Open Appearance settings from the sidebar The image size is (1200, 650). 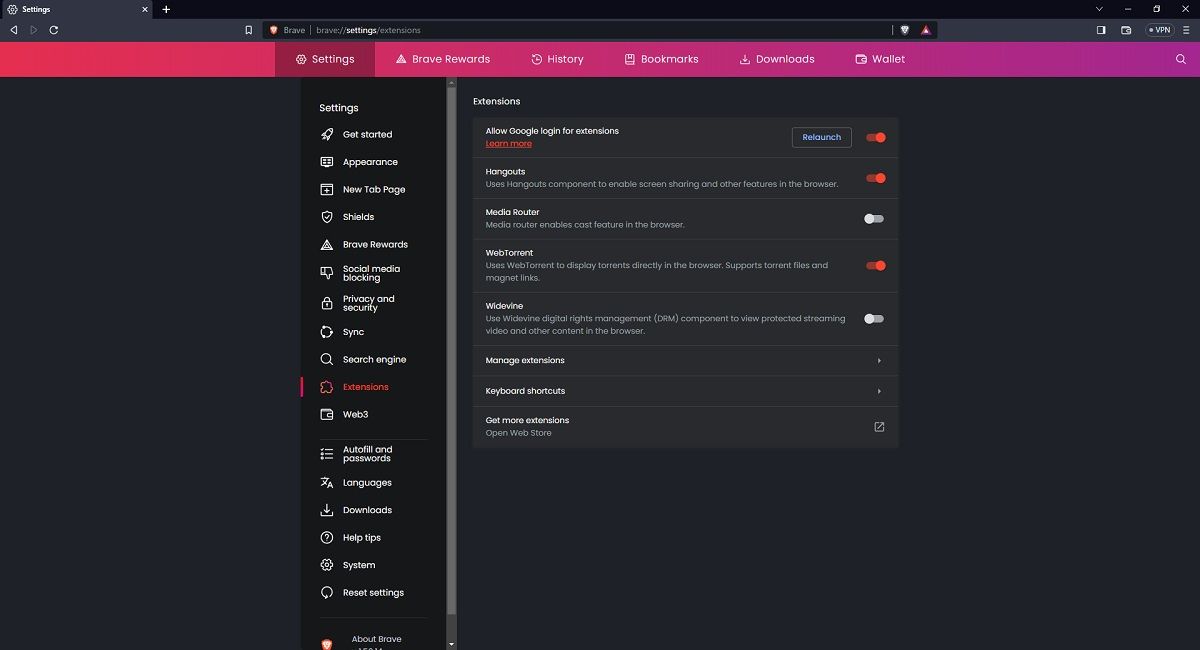pyautogui.click(x=370, y=161)
